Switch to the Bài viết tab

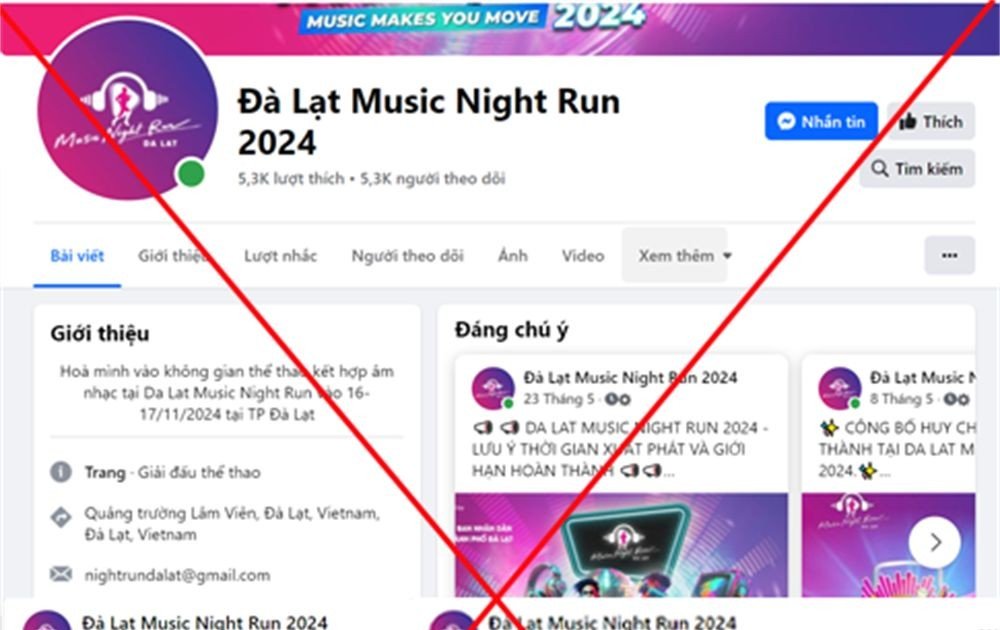[x=77, y=256]
